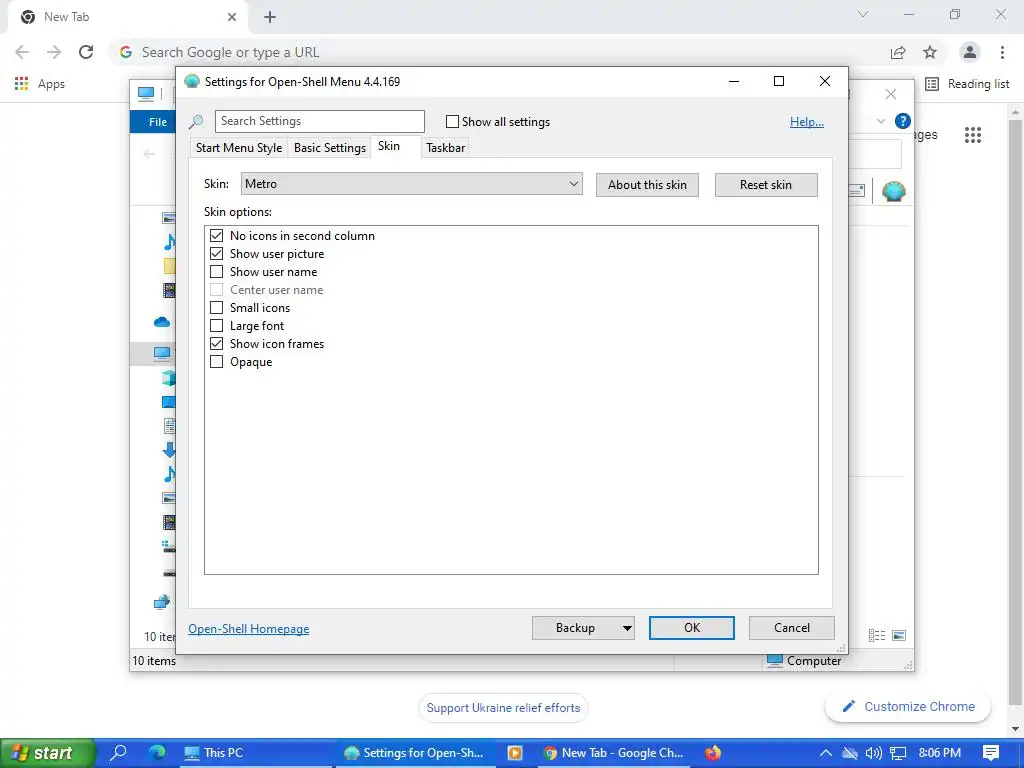This screenshot has height=768, width=1024.
Task: Enable Large font option
Action: 216,326
